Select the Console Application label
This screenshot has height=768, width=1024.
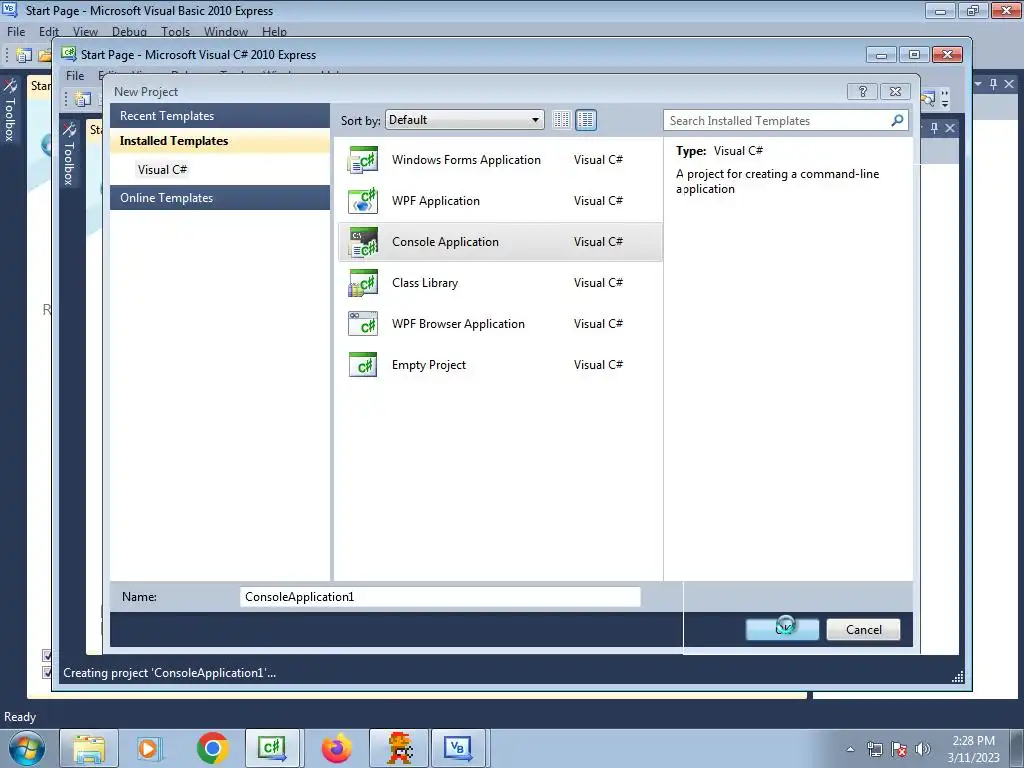[445, 242]
